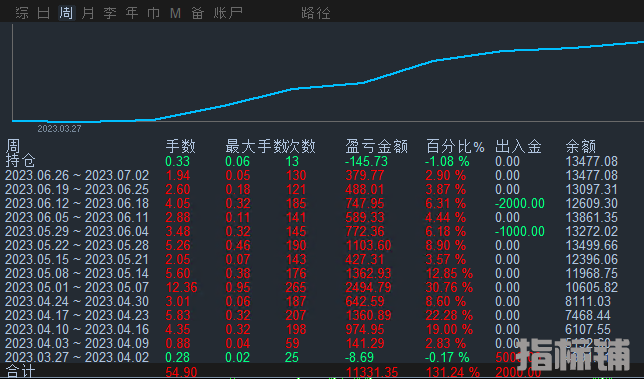The image size is (644, 379).
Task: Click the 1362.93 profit amount
Action: 368,273
